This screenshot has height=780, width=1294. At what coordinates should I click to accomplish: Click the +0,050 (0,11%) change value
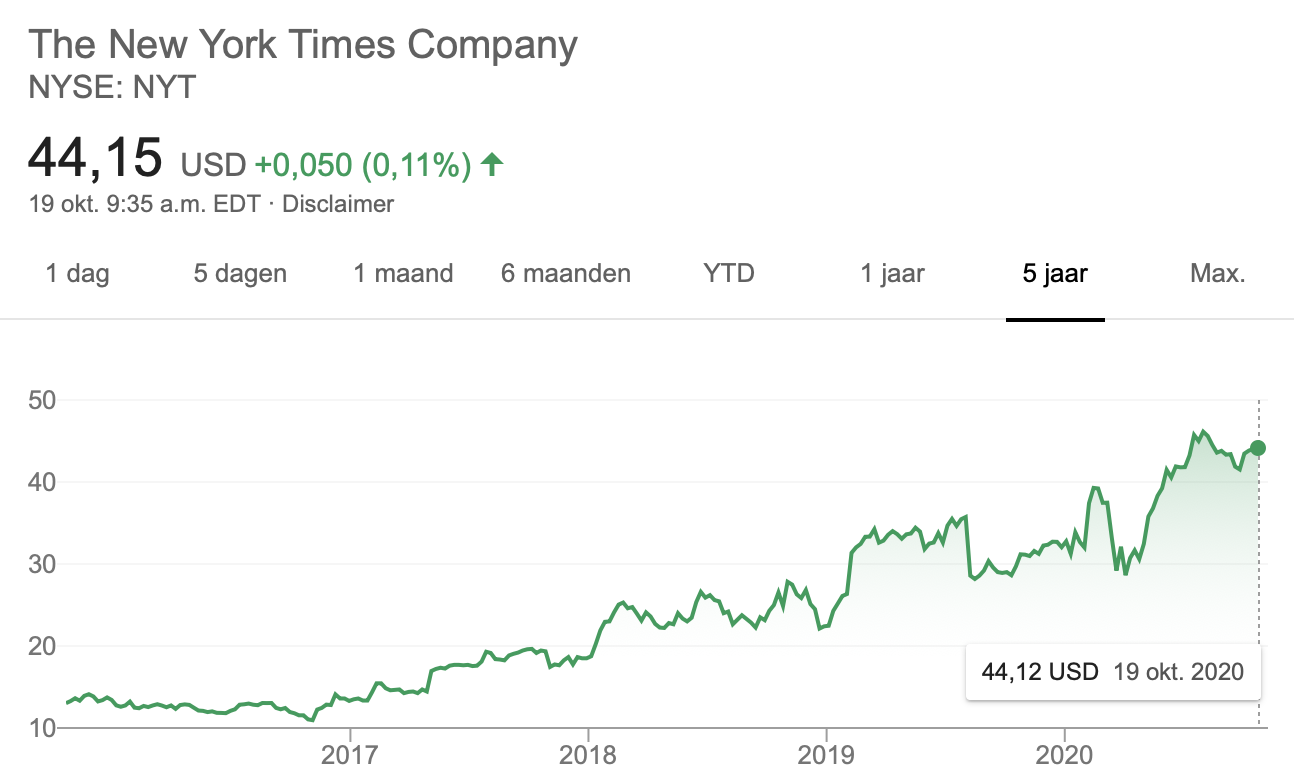362,165
